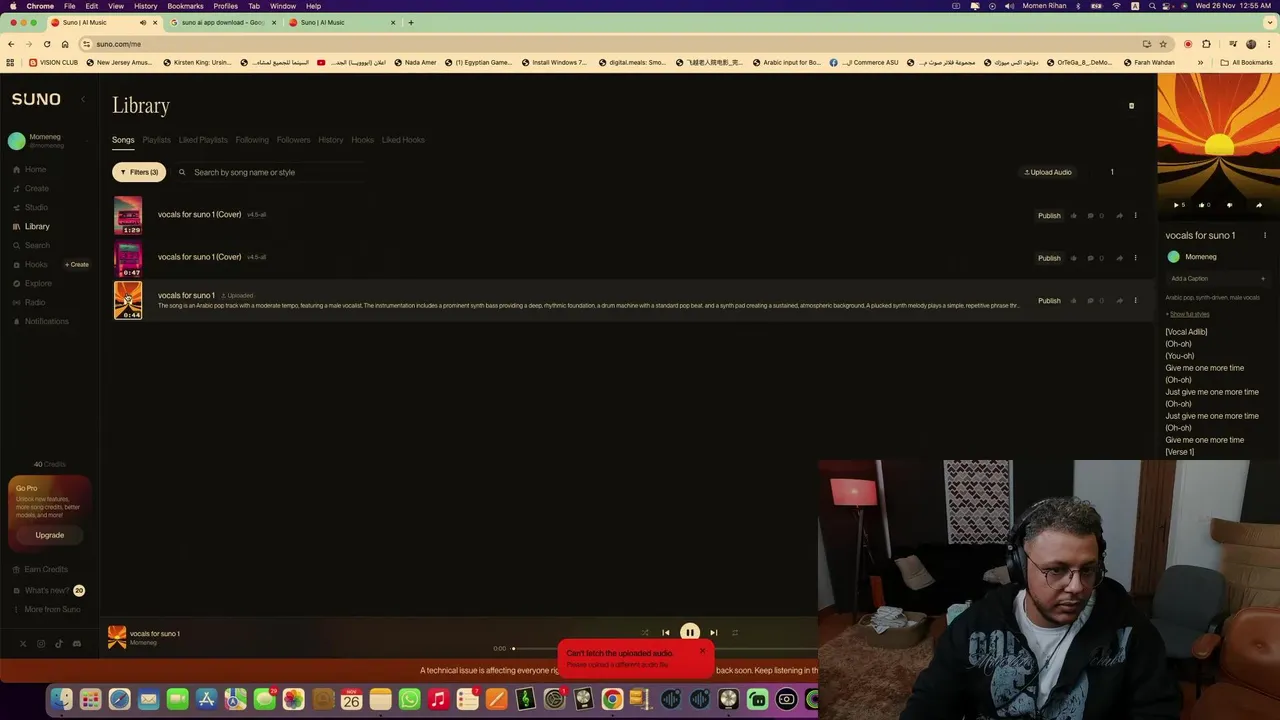Share the 1:29 Cover song
Viewport: 1280px width, 720px height.
click(1119, 216)
